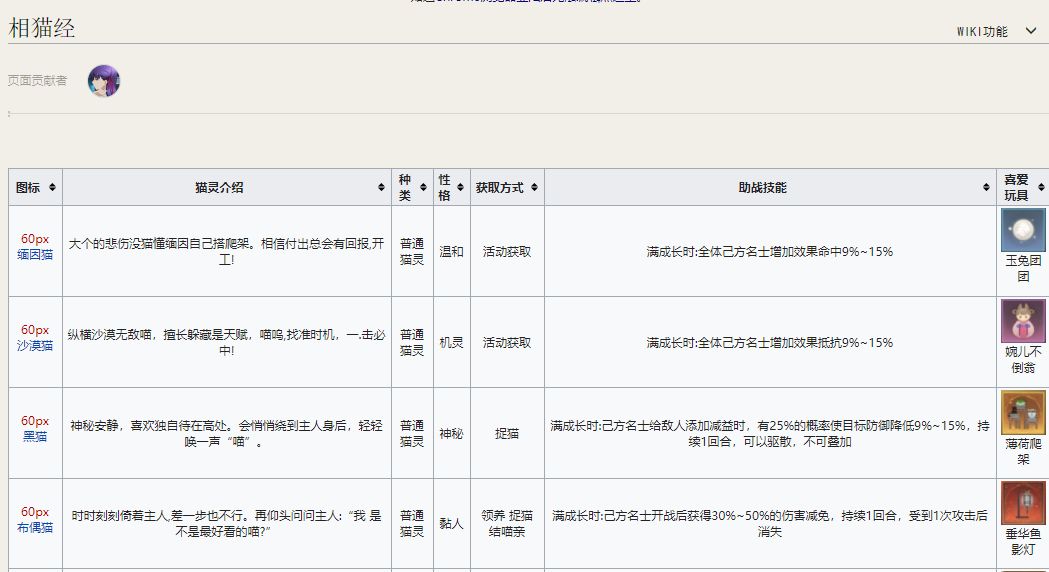Click the 布偶猫 damage reduction skill text
The width and height of the screenshot is (1049, 572).
[770, 524]
